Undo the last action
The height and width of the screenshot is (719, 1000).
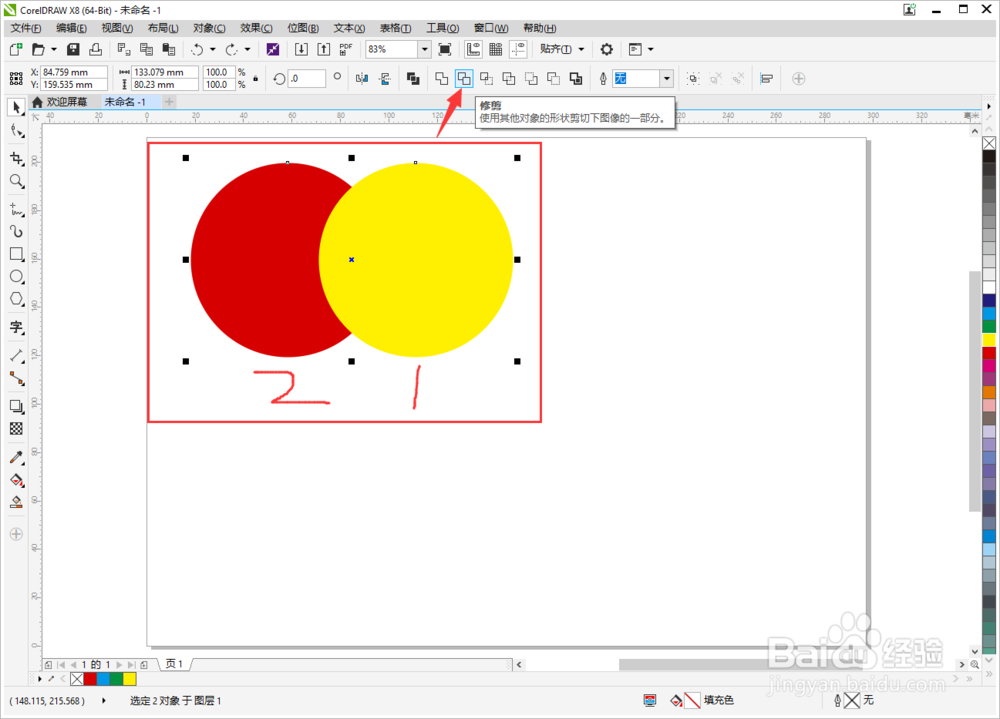(x=197, y=49)
